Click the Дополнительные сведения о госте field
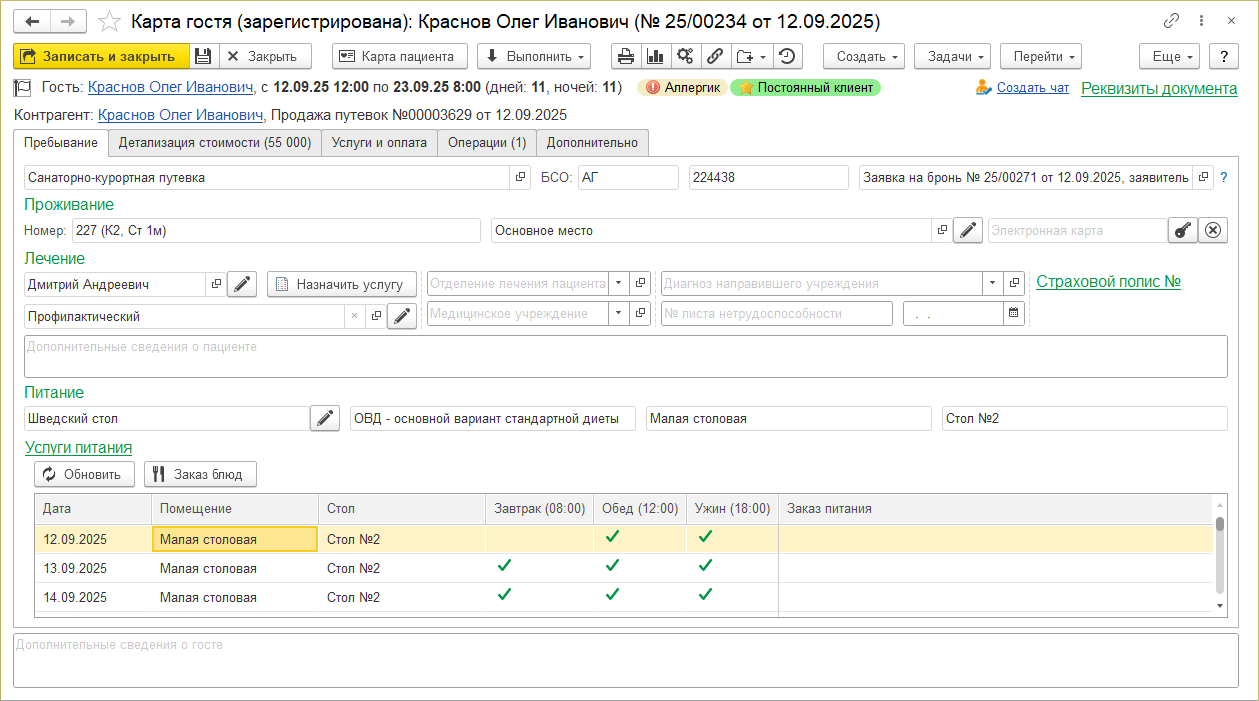 625,660
